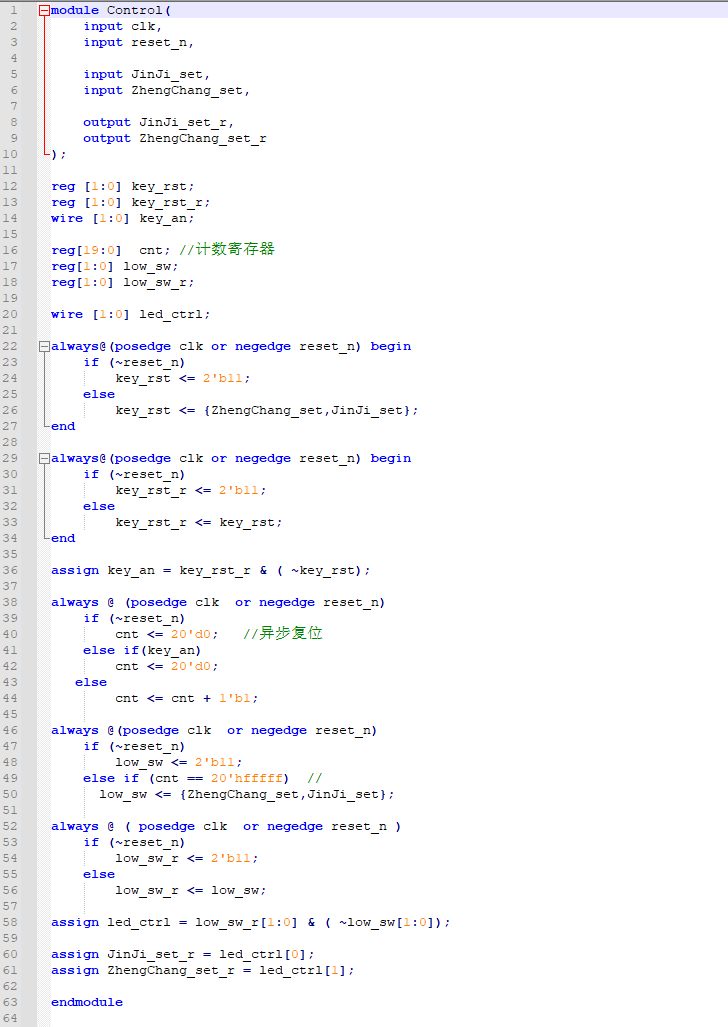Screen dimensions: 728x1027
Task: Click 'low_sw <= 2'b11;' assignment
Action: 179,762
